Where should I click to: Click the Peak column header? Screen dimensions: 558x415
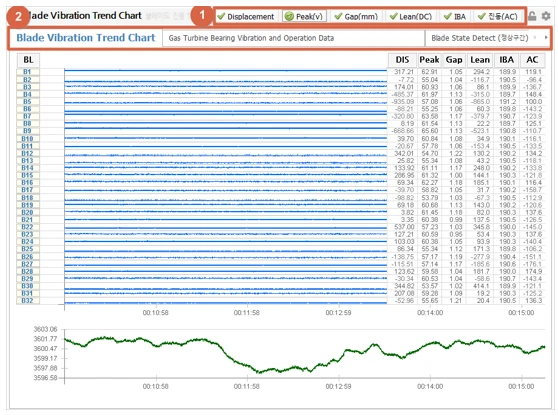(x=429, y=60)
